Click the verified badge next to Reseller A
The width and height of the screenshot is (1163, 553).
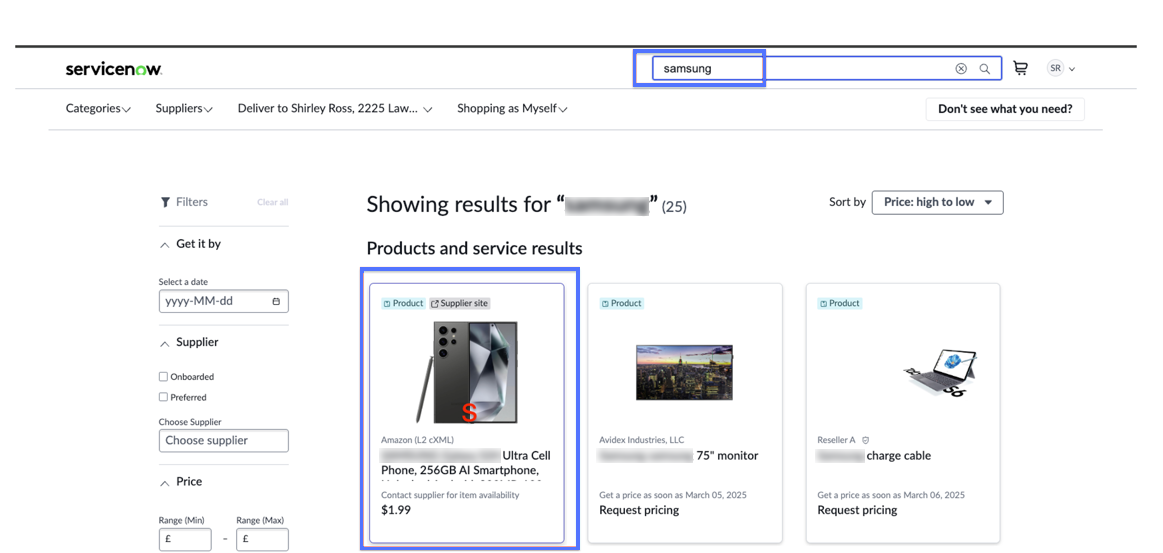866,440
